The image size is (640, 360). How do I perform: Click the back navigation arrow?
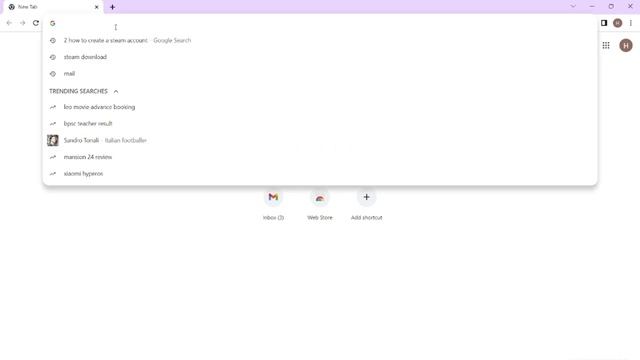[9, 23]
